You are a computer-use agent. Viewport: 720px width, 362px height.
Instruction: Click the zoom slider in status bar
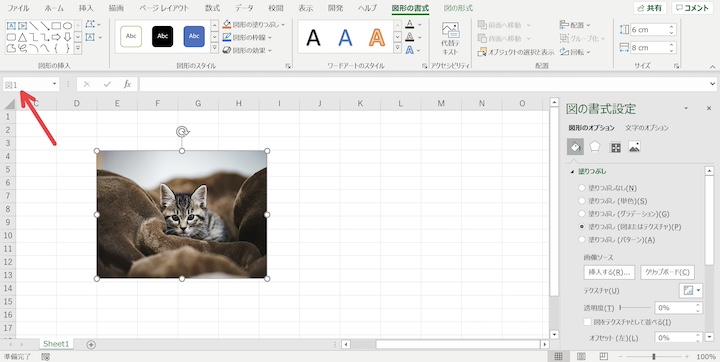point(653,356)
